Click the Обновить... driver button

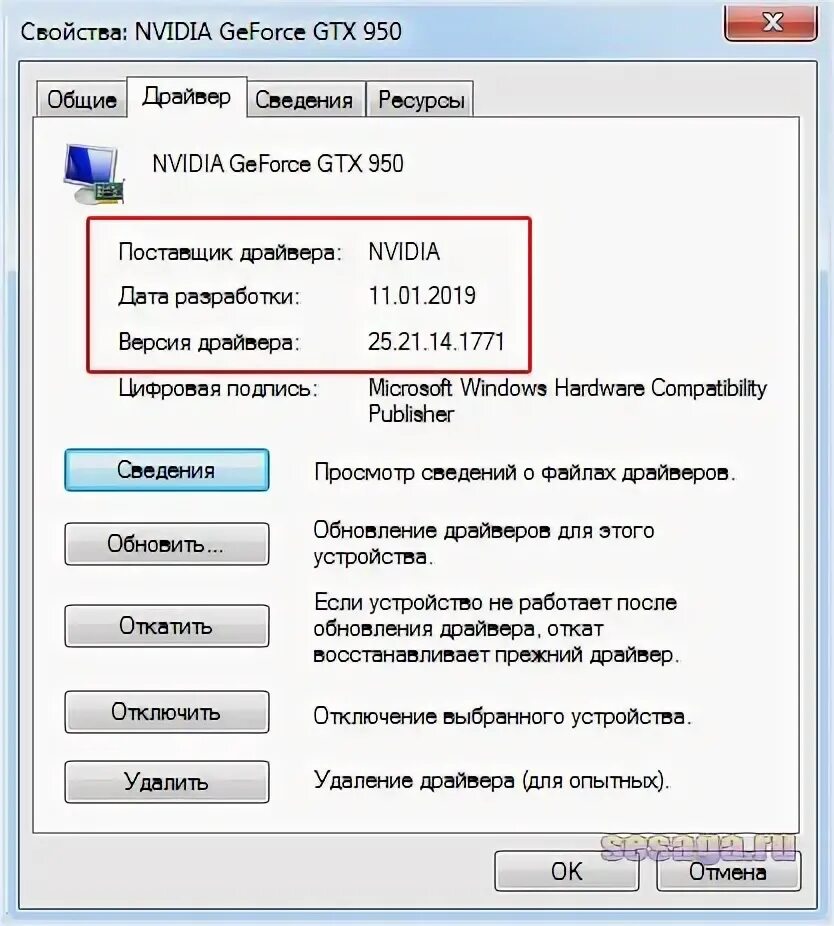pos(167,544)
